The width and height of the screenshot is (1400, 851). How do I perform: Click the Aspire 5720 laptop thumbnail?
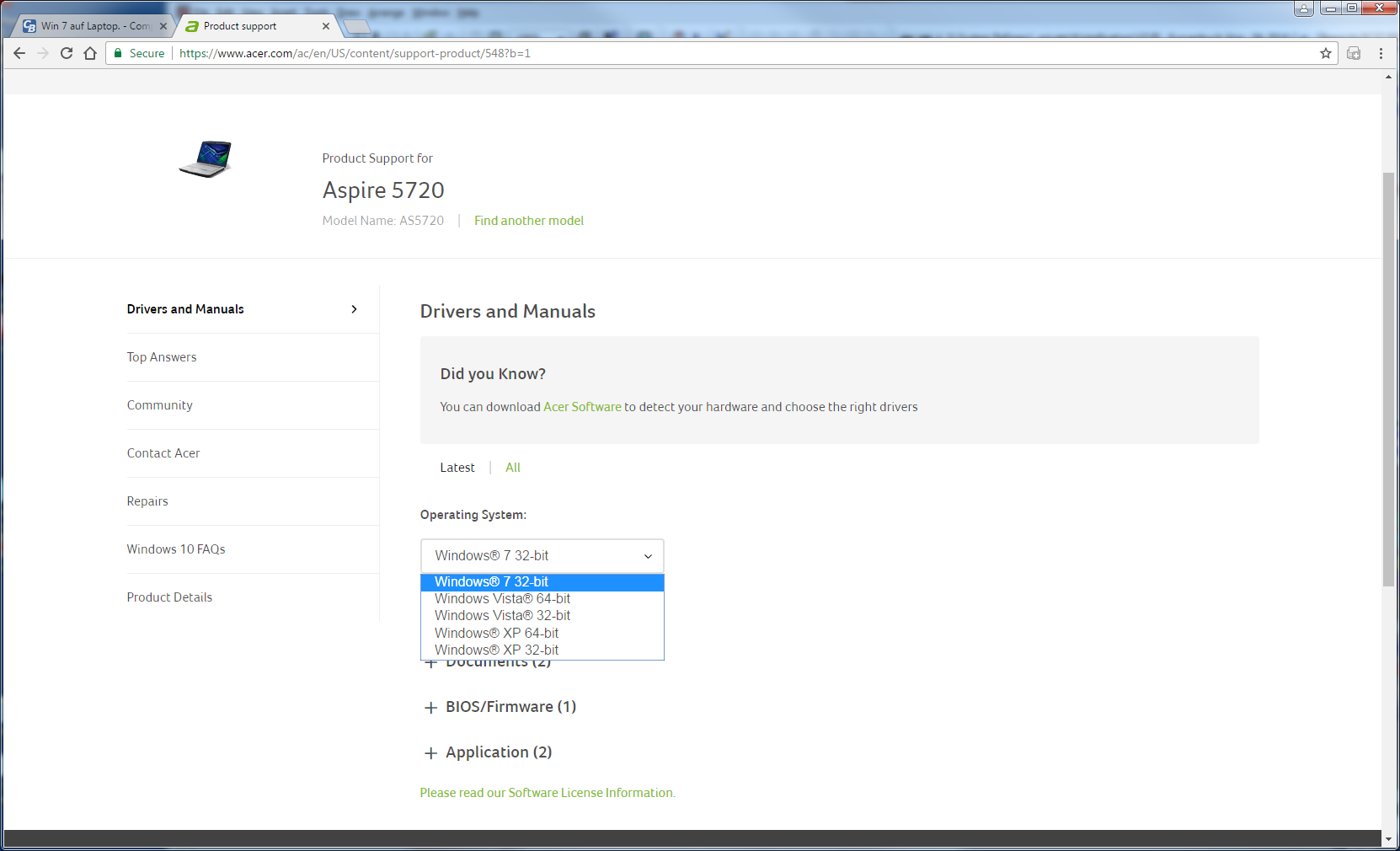point(206,158)
